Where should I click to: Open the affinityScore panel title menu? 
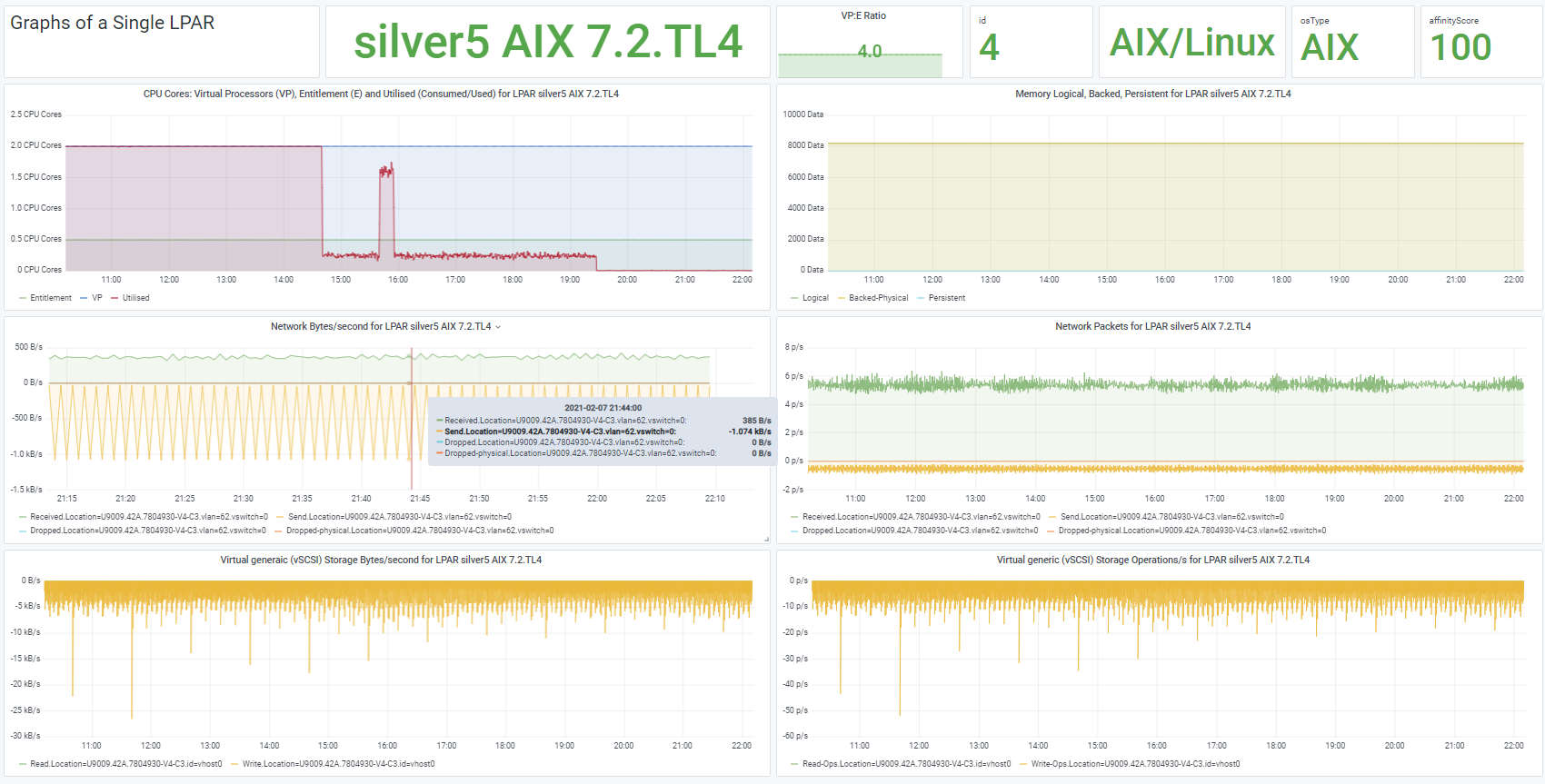click(x=1453, y=21)
